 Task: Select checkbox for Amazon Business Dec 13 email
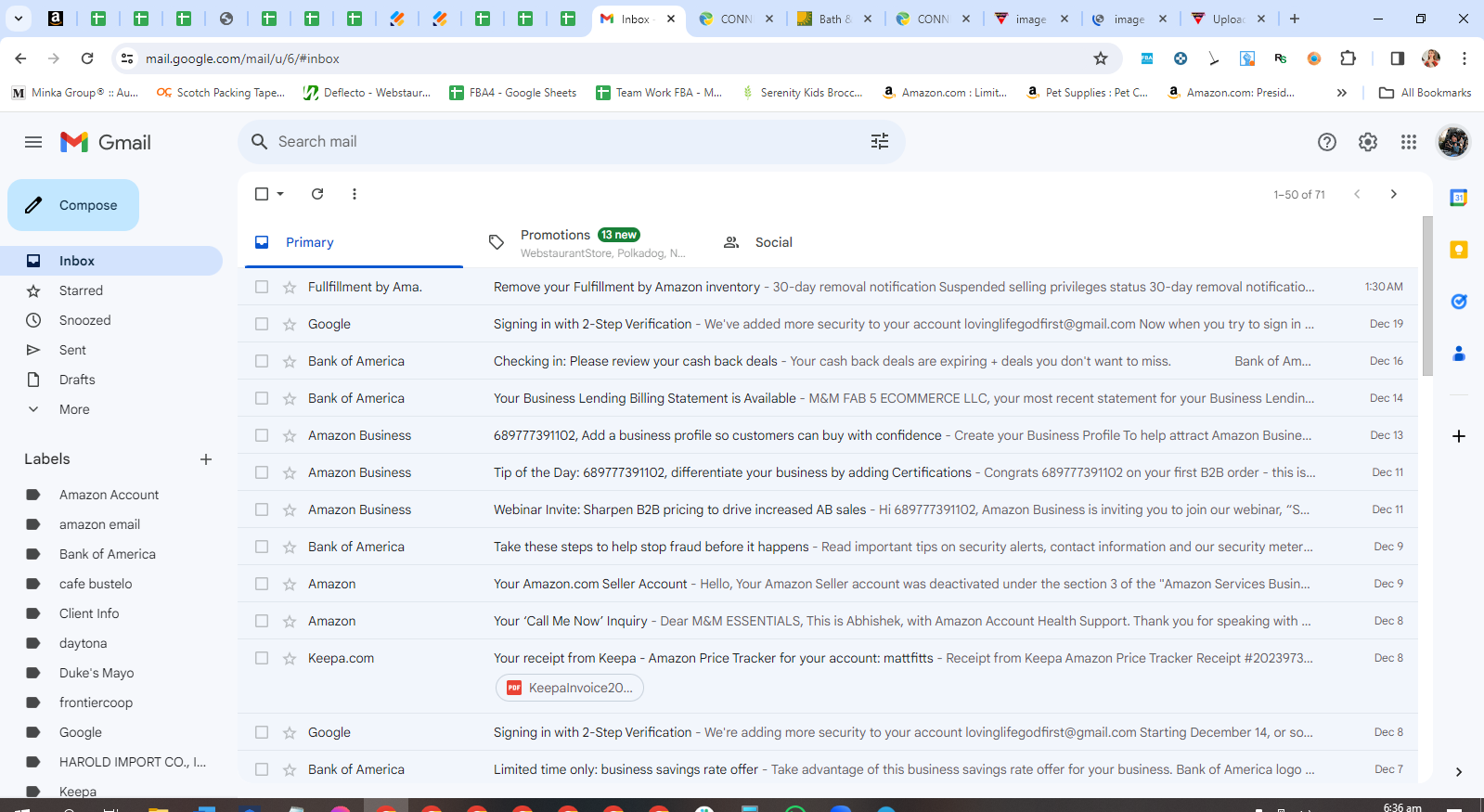[262, 436]
